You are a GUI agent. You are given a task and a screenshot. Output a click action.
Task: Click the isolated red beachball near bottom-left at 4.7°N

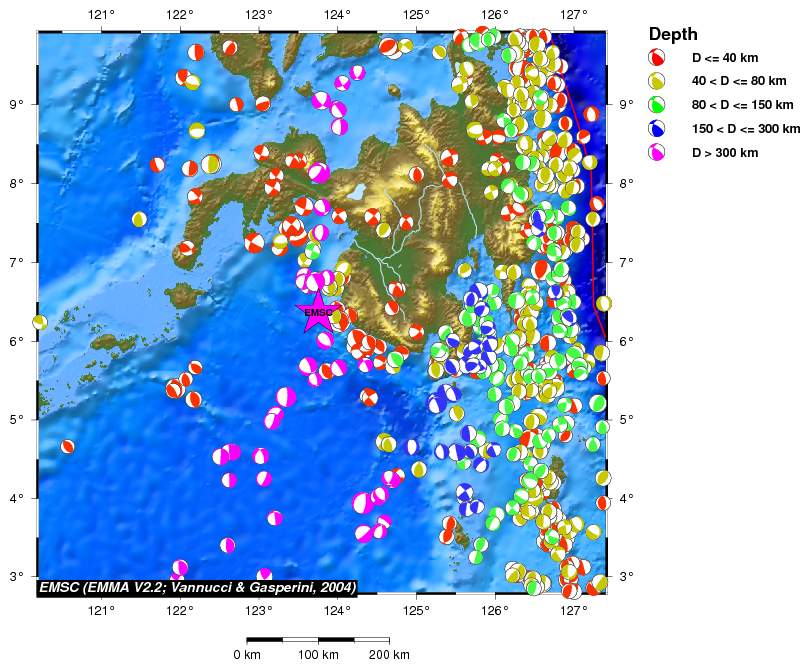click(67, 446)
